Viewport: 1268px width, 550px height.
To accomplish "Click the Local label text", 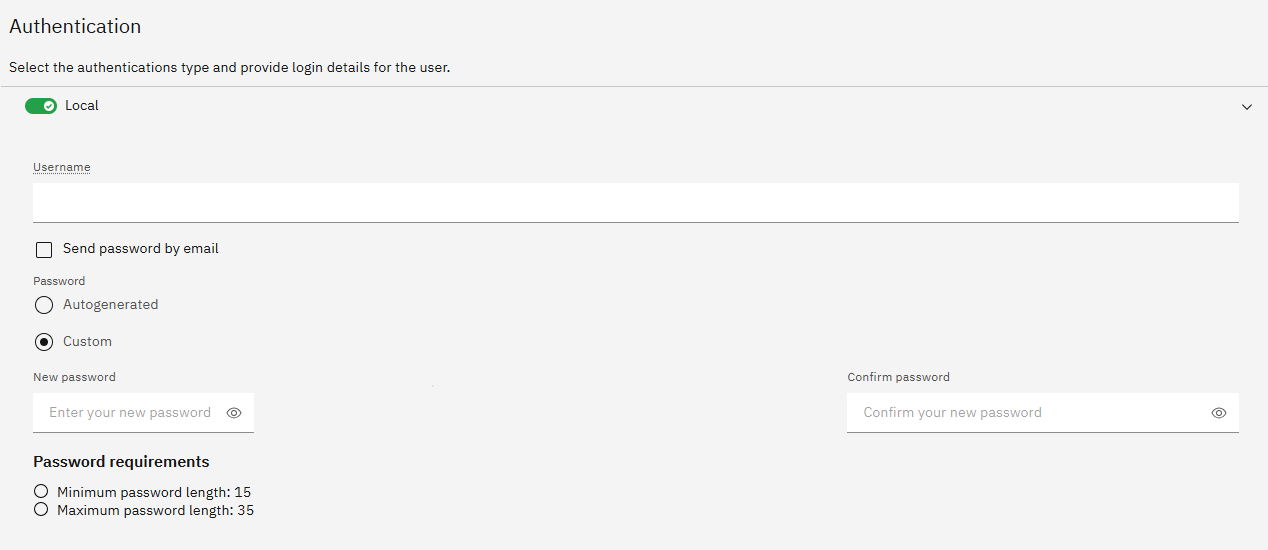I will click(x=82, y=106).
